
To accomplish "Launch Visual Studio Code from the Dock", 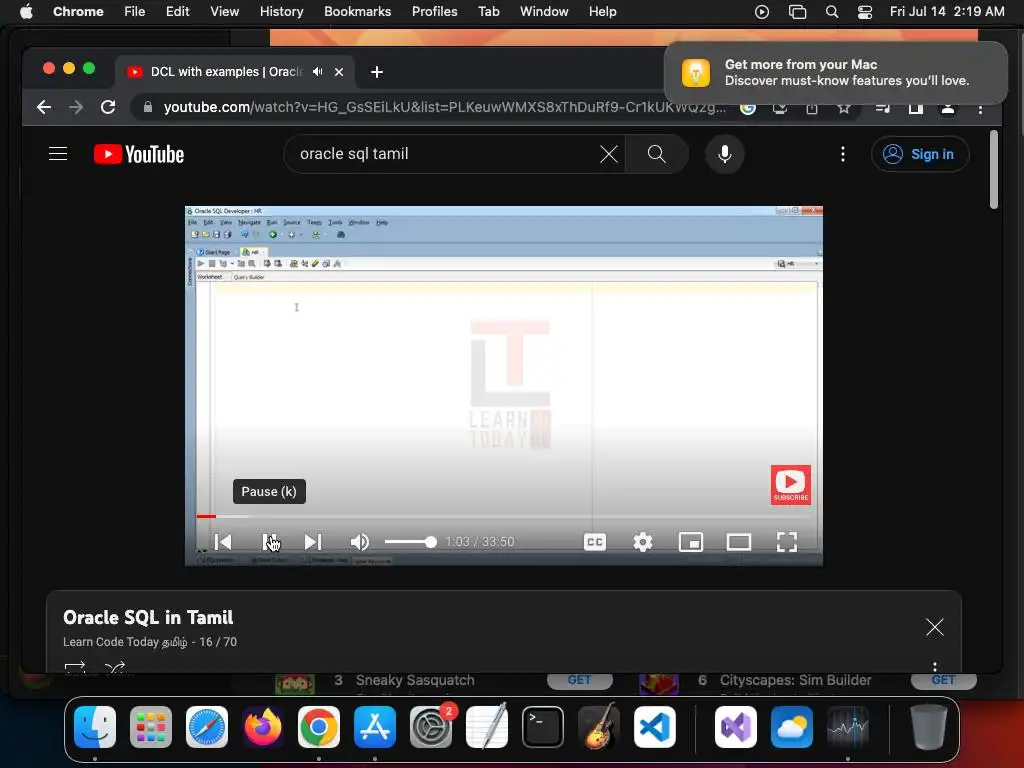I will pos(654,727).
